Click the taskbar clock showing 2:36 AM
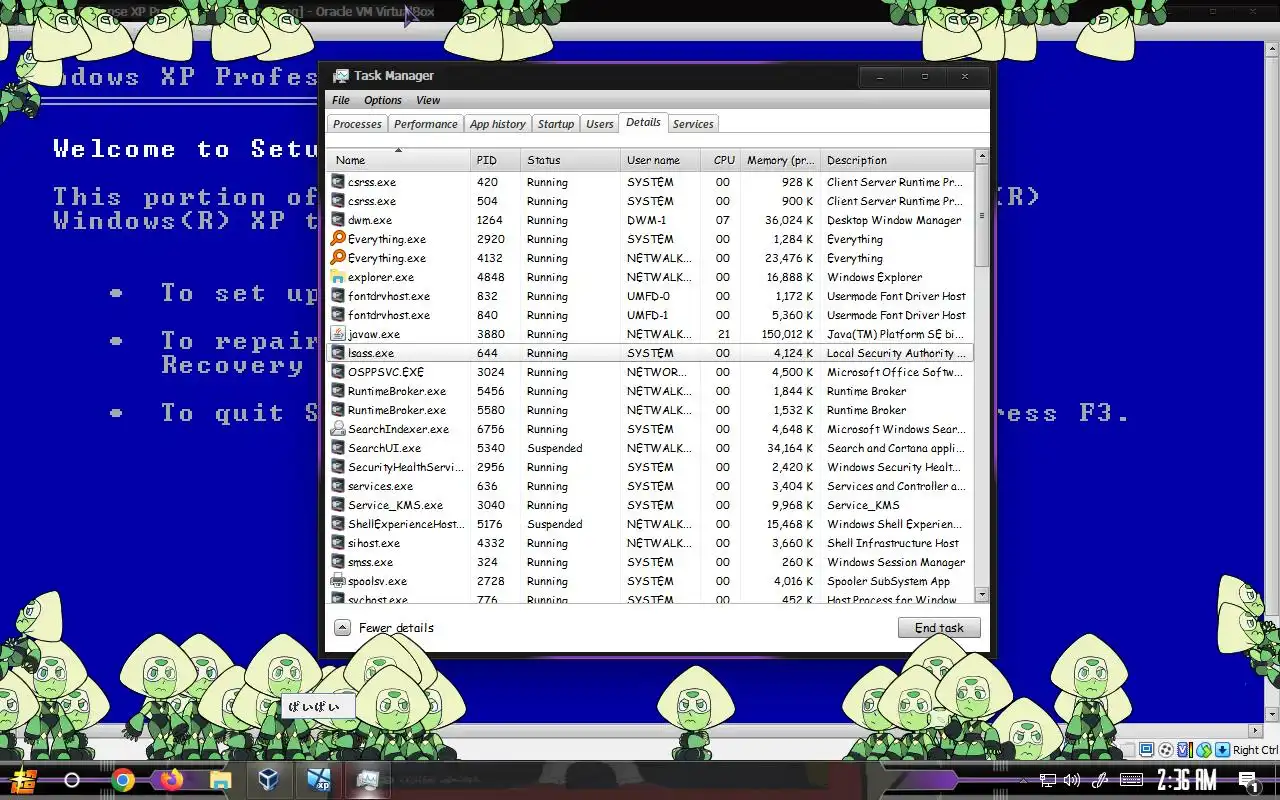This screenshot has height=800, width=1280. 1187,780
